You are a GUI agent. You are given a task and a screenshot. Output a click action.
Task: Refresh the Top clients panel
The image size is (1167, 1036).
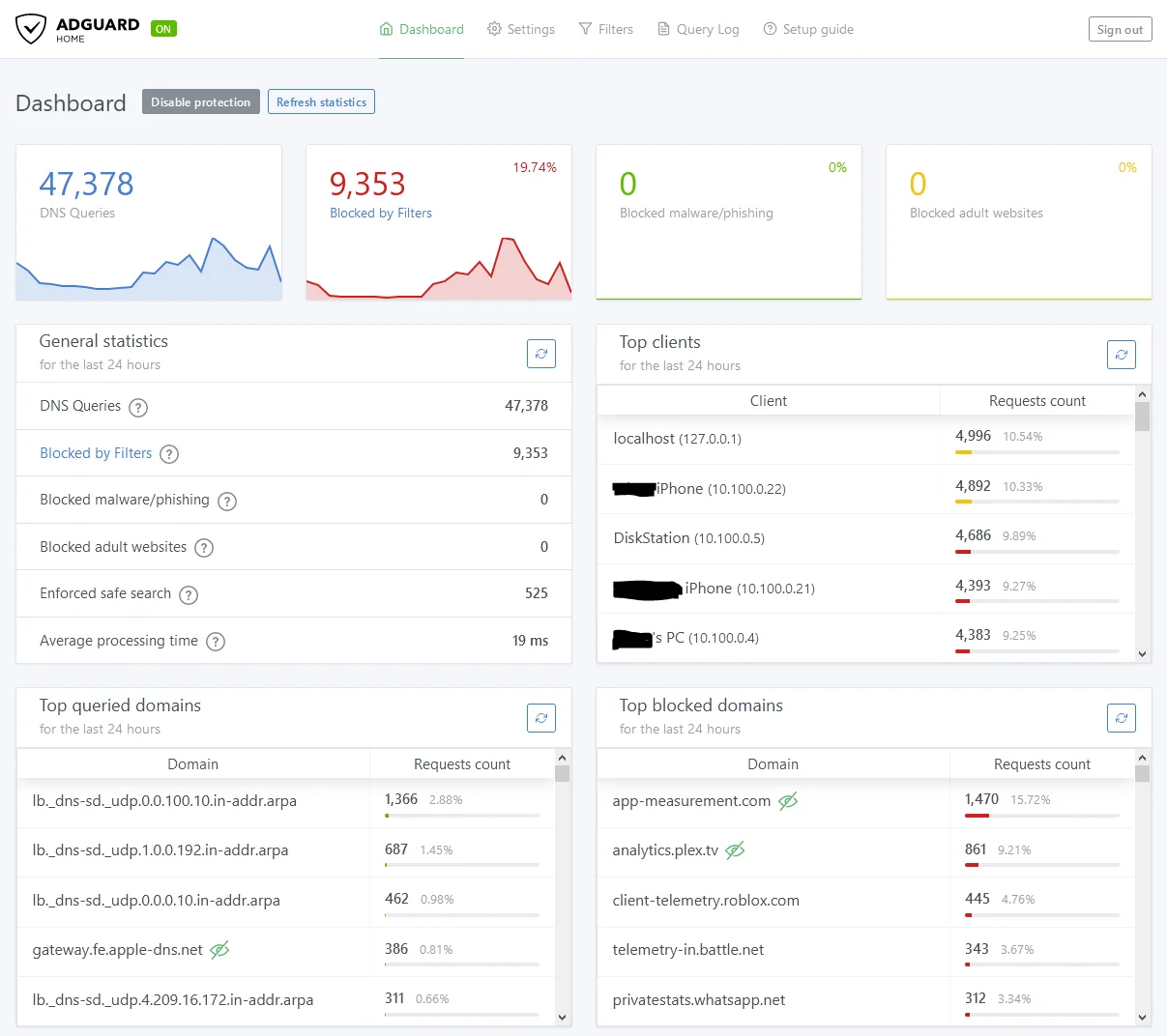[1122, 355]
